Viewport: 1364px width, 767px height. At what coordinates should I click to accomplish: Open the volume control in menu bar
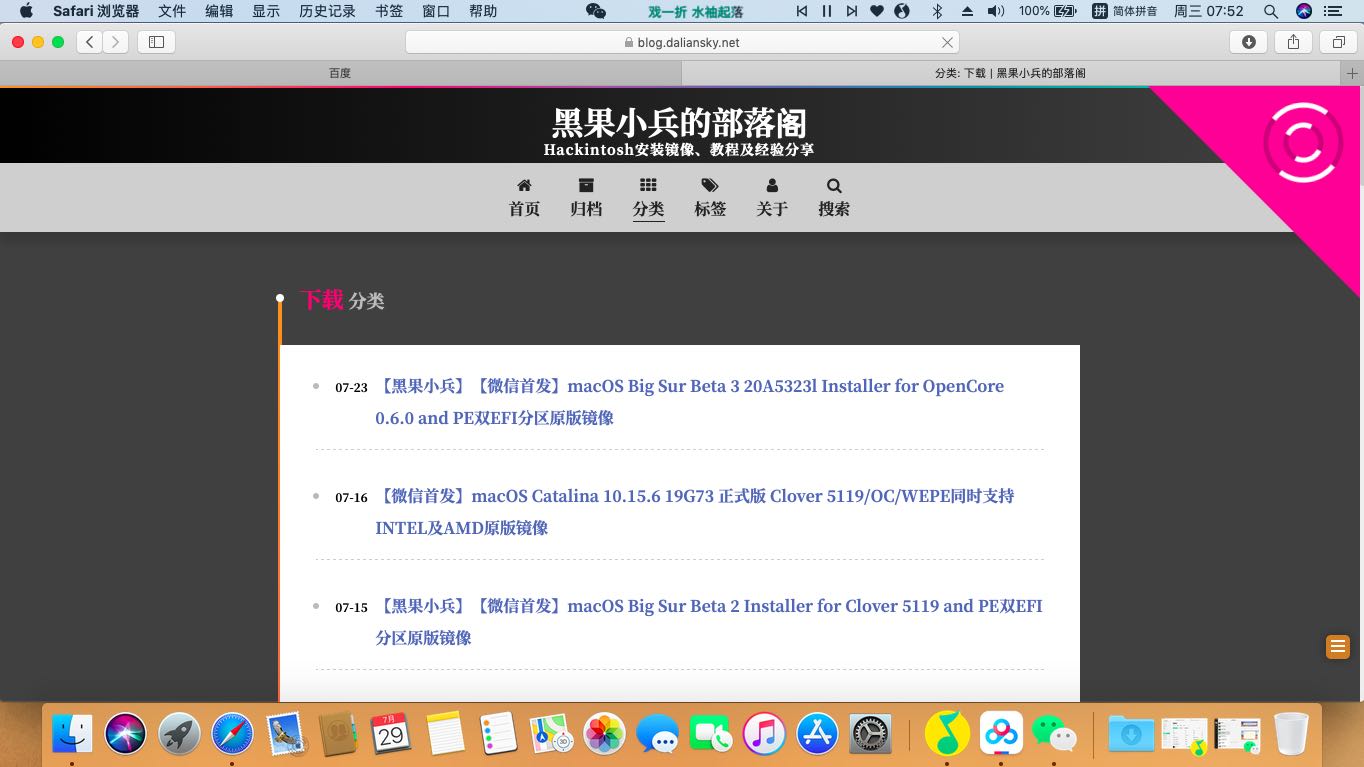(x=996, y=11)
